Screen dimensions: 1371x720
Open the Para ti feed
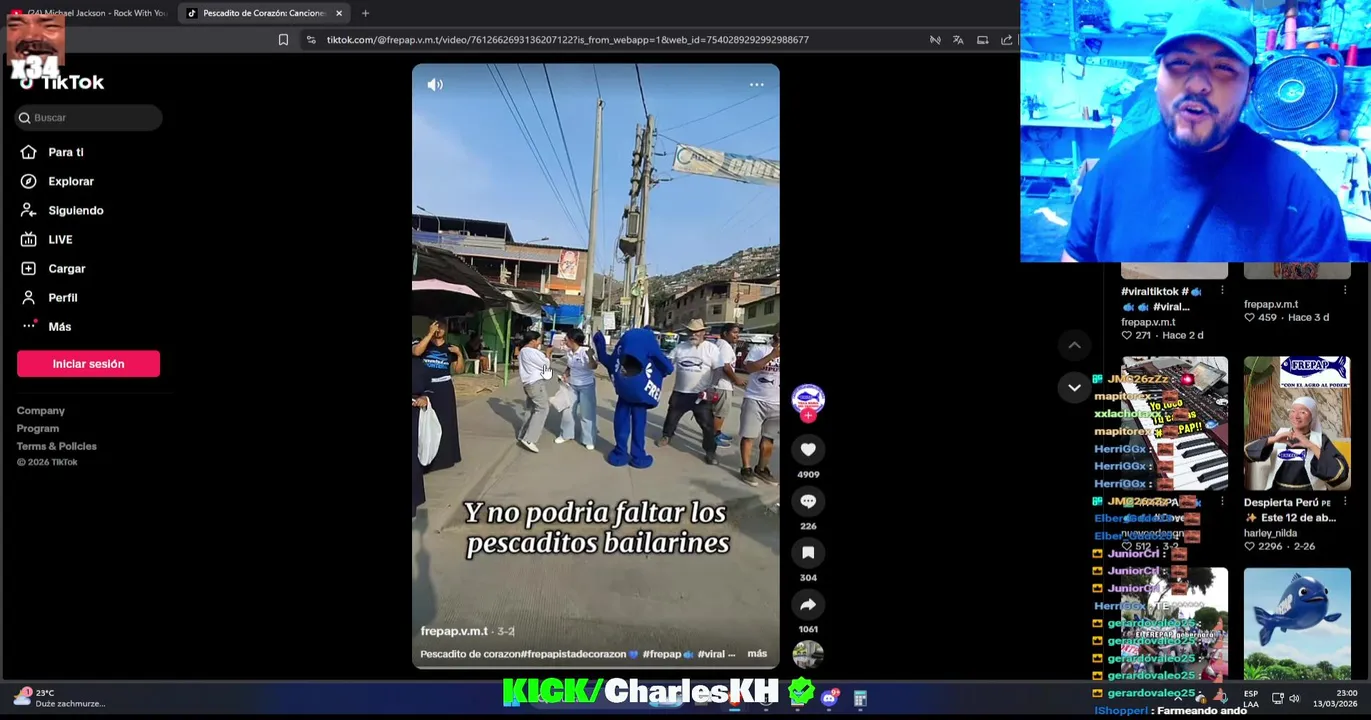(65, 152)
